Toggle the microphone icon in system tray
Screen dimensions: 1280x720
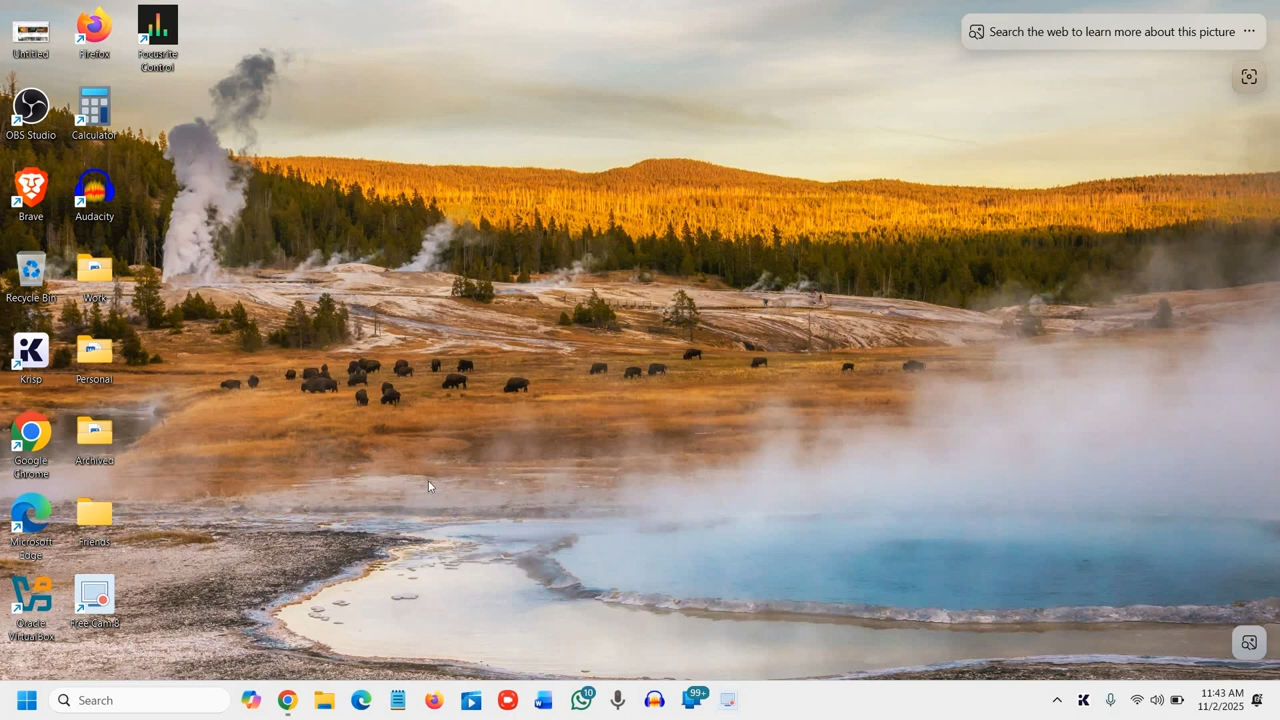click(1110, 700)
